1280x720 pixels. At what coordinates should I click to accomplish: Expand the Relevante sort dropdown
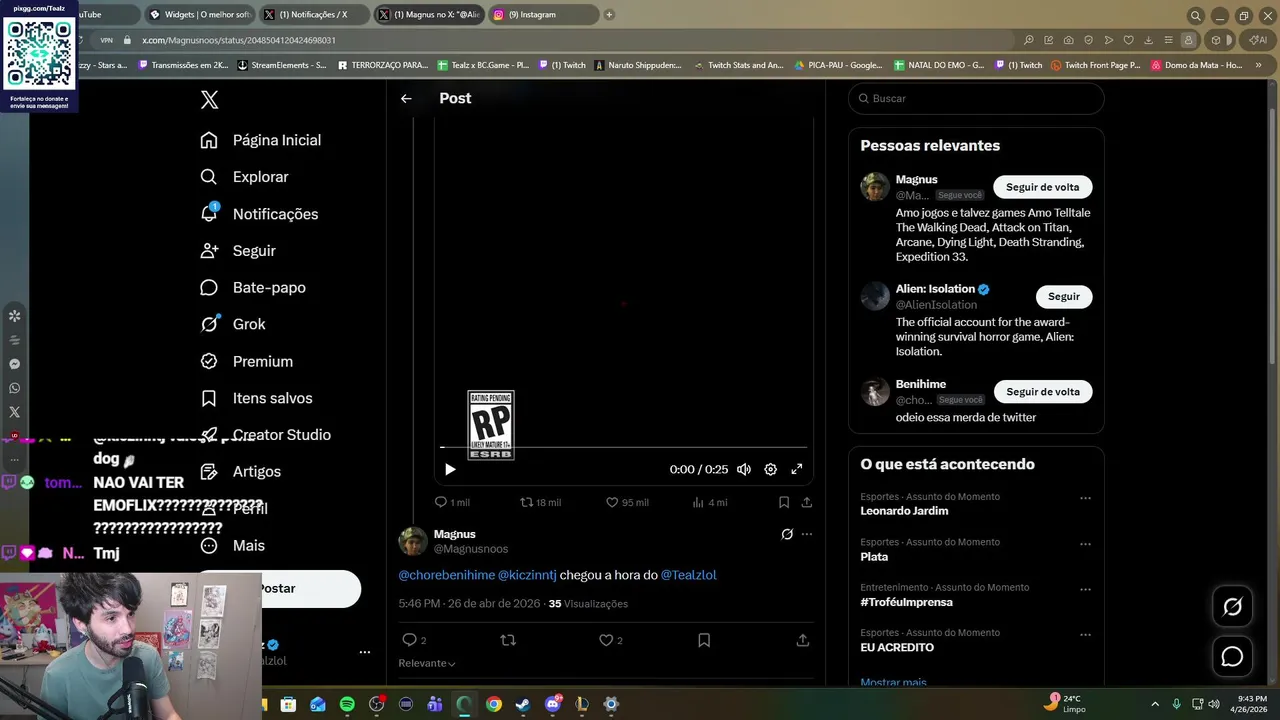coord(427,663)
